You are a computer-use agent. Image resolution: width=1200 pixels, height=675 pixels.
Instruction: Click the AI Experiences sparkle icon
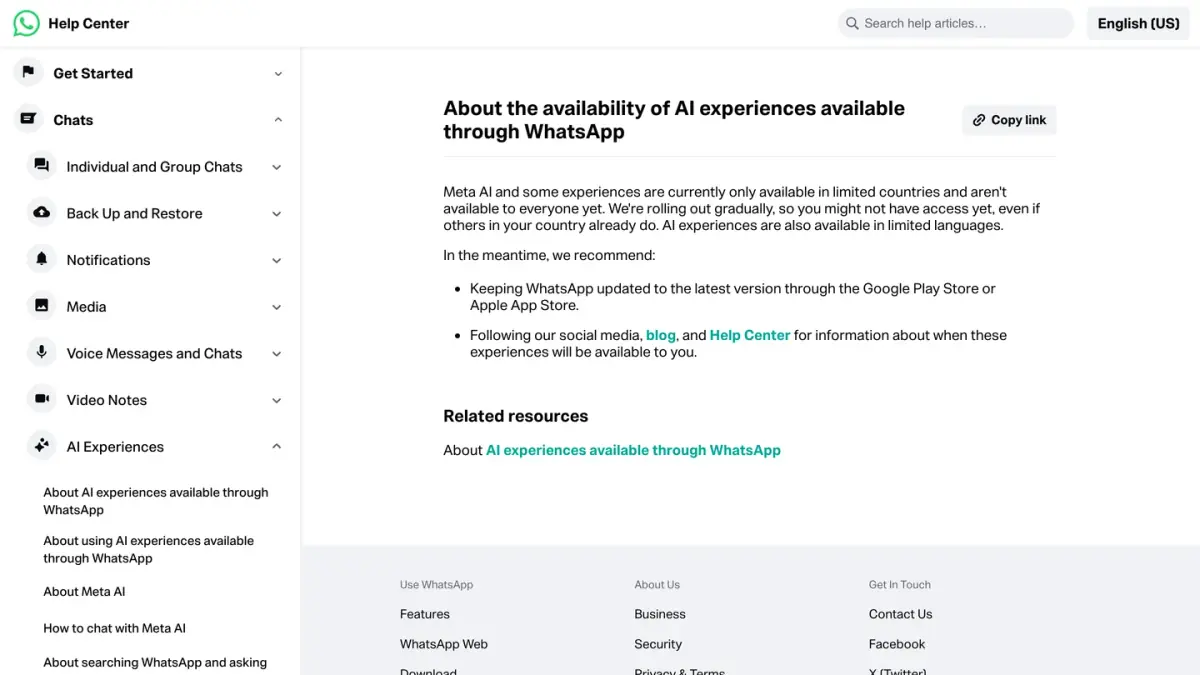tap(41, 446)
